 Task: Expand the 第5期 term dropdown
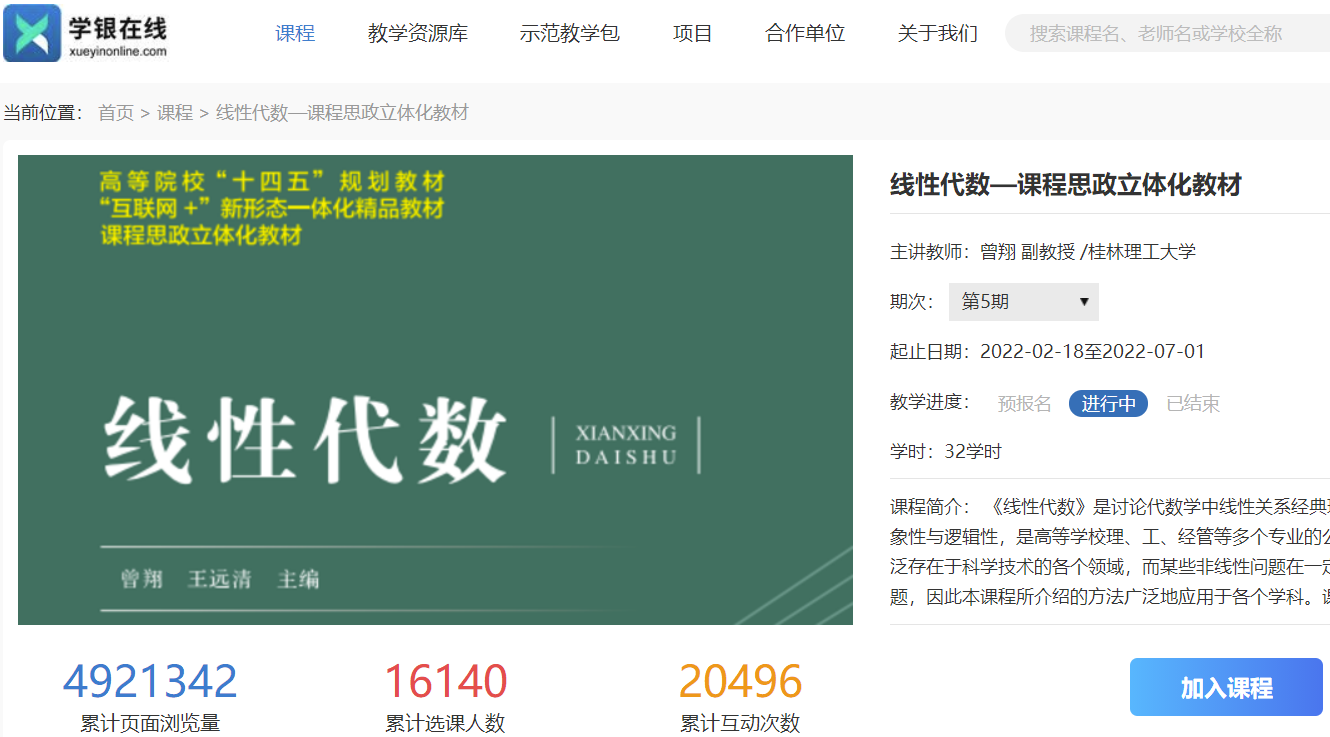click(x=1022, y=302)
